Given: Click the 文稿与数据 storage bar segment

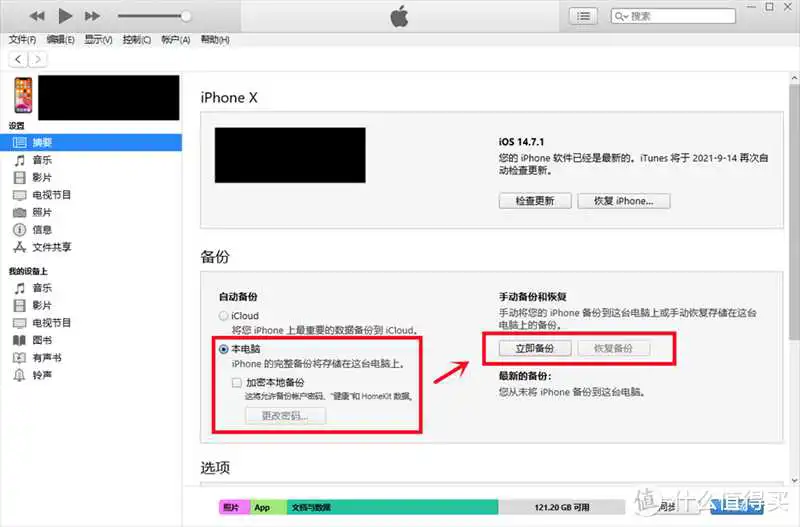Looking at the screenshot, I should (392, 507).
